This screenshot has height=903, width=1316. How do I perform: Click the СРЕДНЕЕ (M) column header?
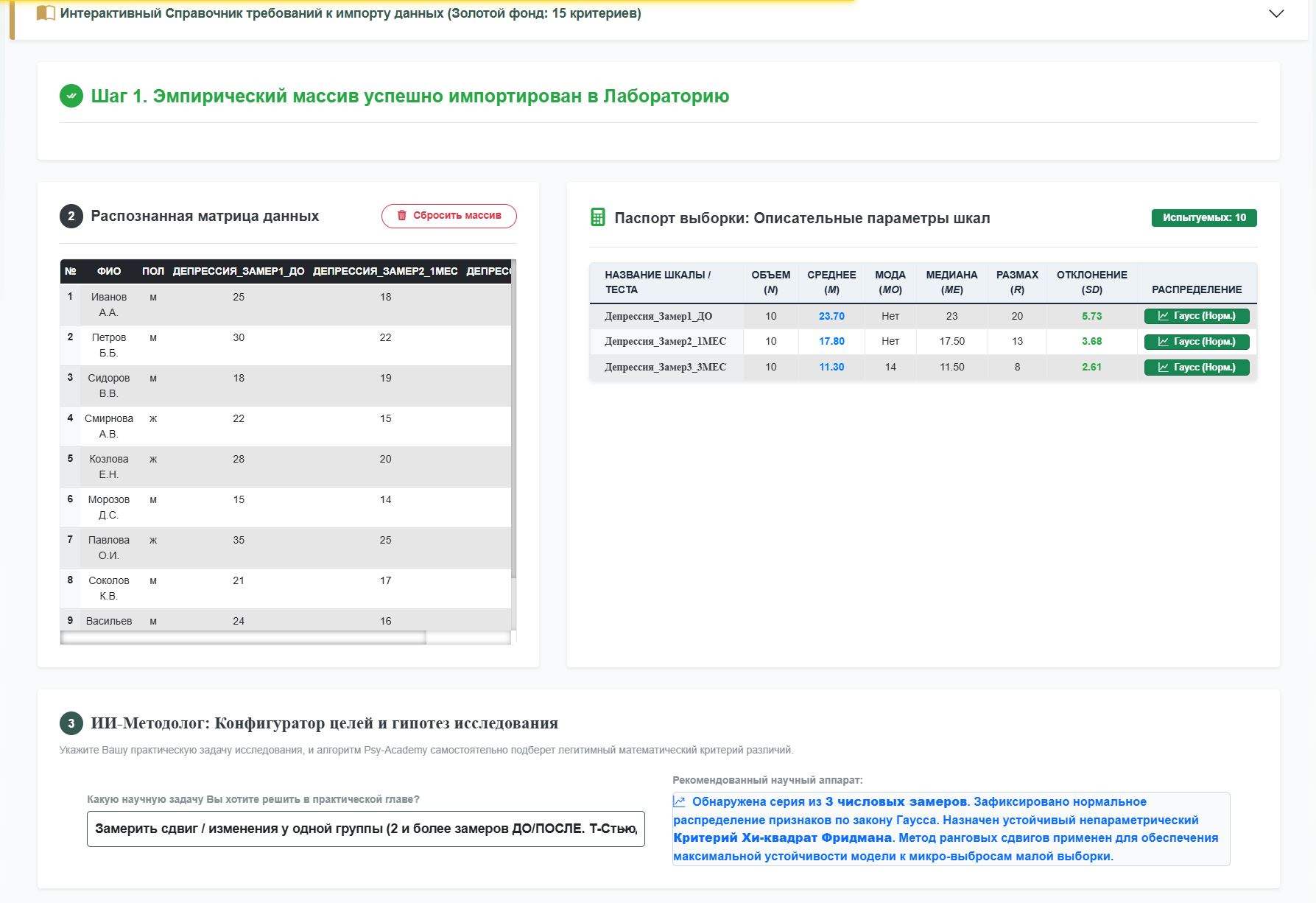point(831,282)
